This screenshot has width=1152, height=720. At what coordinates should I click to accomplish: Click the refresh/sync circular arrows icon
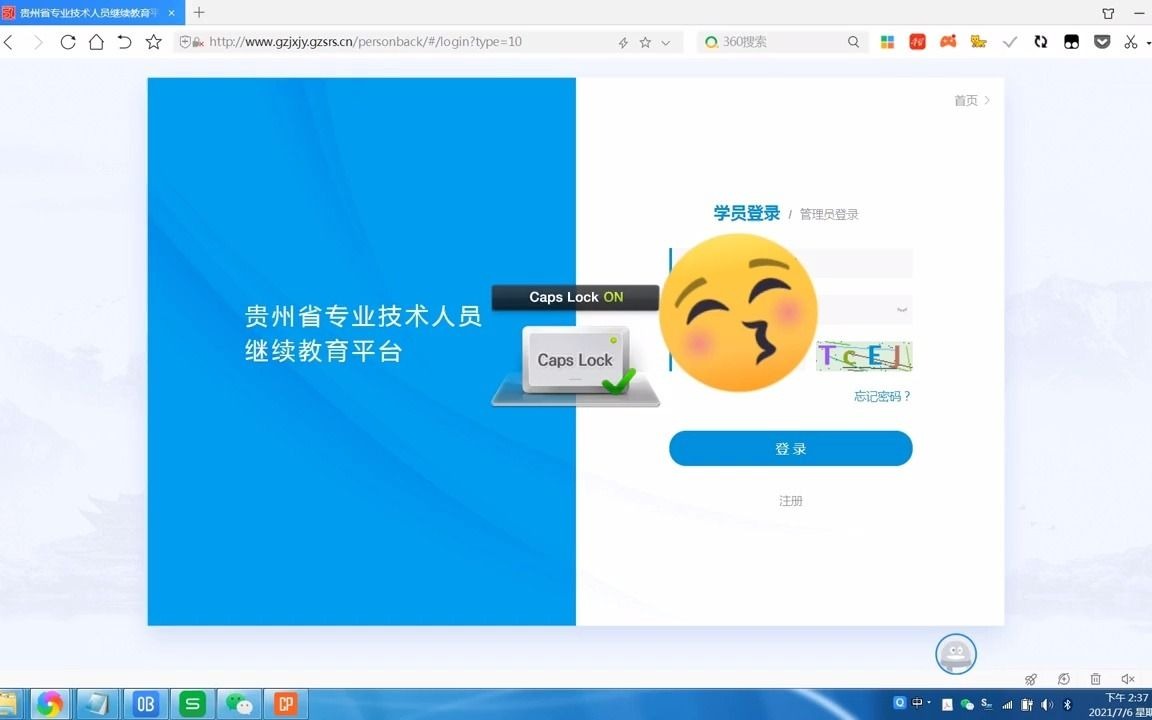[x=1041, y=41]
